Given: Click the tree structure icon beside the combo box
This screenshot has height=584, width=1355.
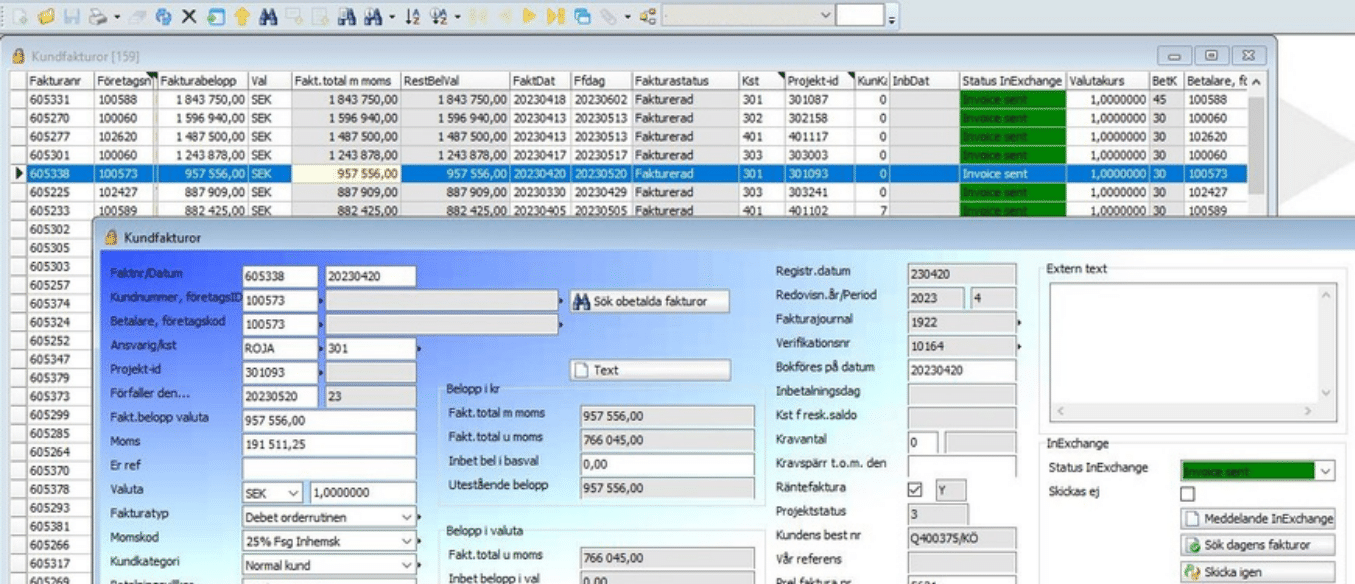Looking at the screenshot, I should (647, 16).
